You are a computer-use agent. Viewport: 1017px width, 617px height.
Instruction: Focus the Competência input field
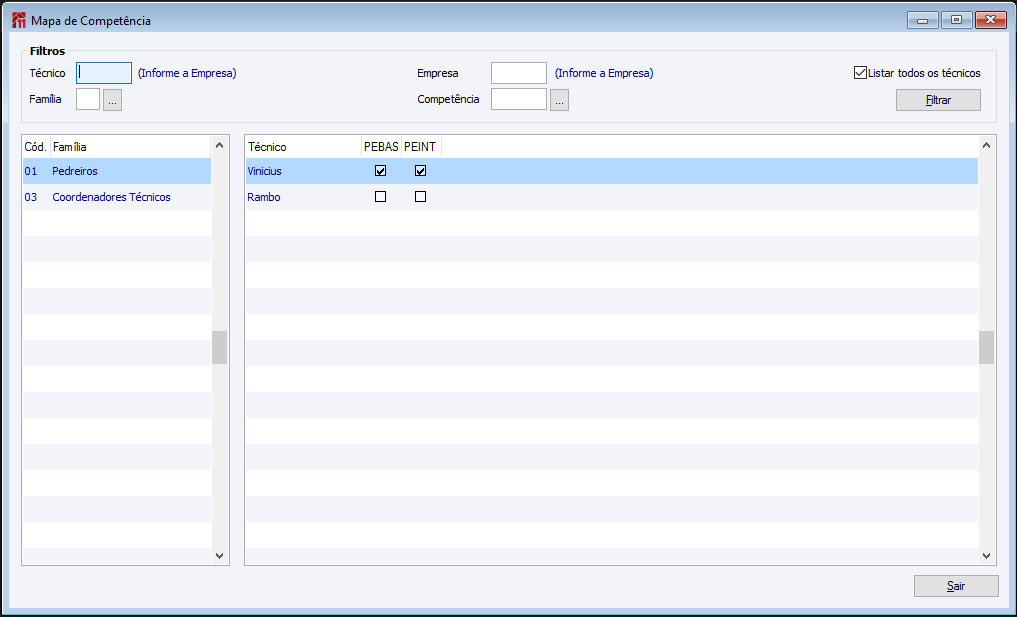click(519, 99)
